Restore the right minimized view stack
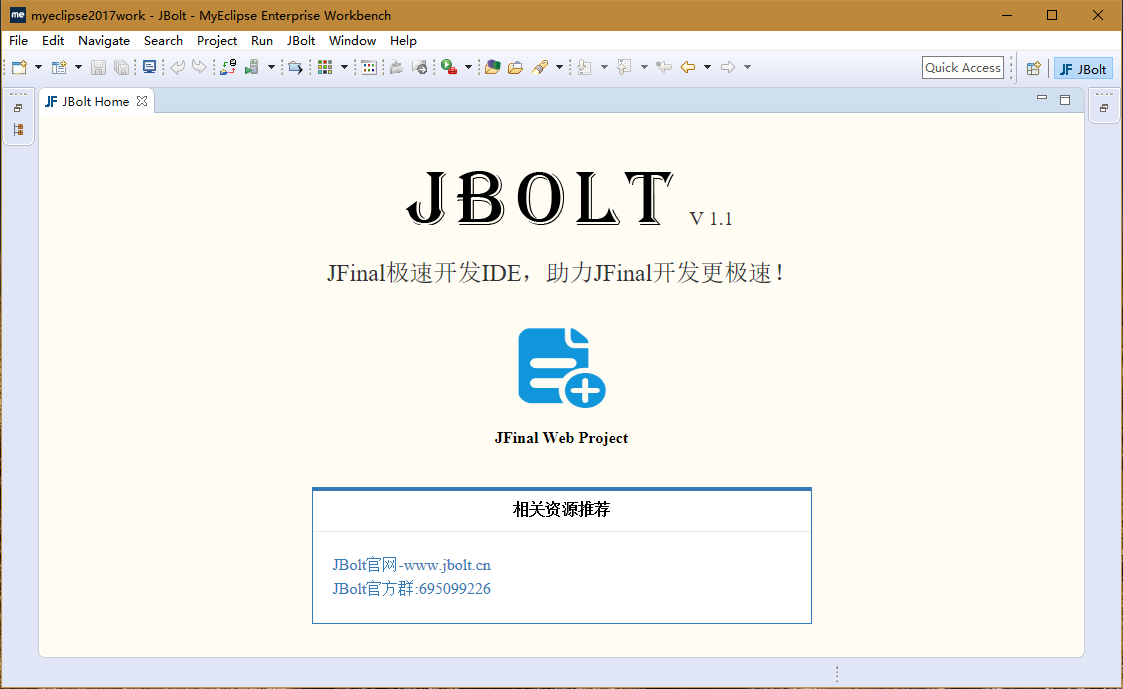This screenshot has height=689, width=1123. click(x=1104, y=108)
